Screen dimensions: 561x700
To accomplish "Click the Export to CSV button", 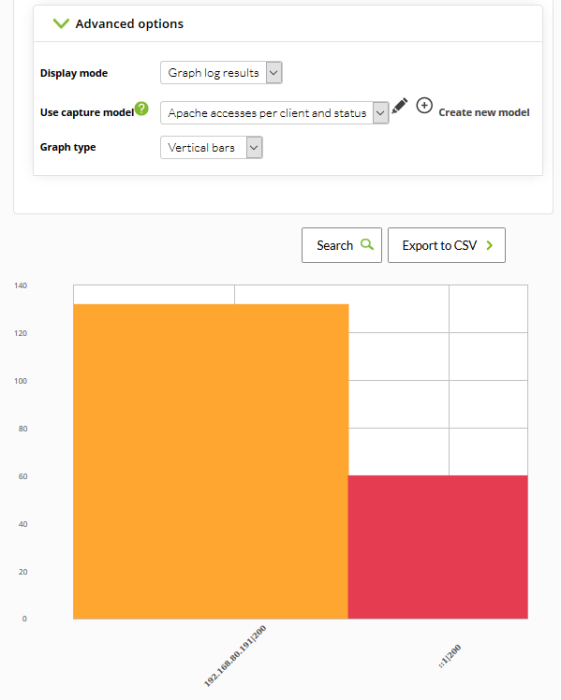I will [446, 245].
